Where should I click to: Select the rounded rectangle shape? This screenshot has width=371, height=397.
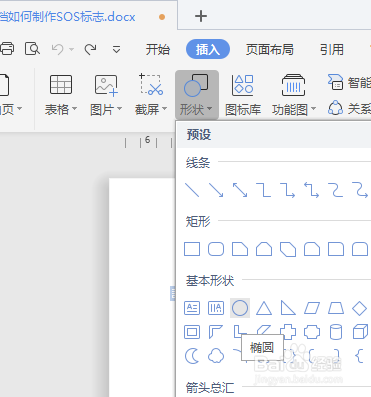click(216, 249)
